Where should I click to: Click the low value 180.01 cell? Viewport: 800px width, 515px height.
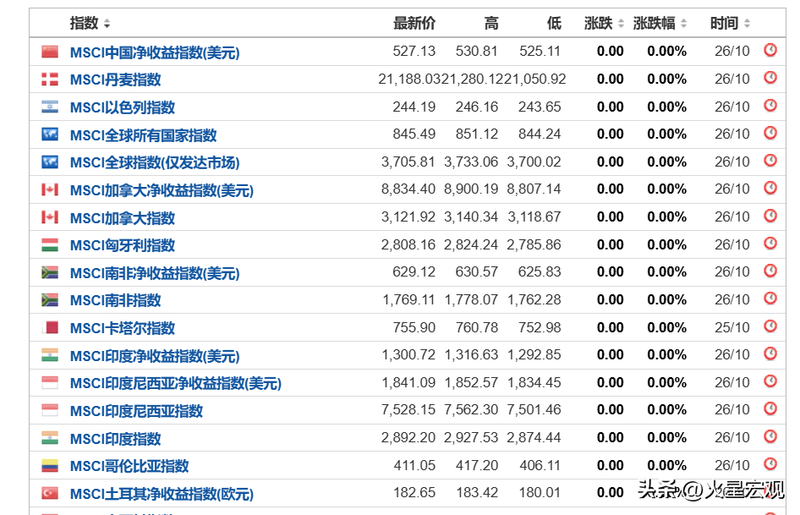click(x=539, y=493)
